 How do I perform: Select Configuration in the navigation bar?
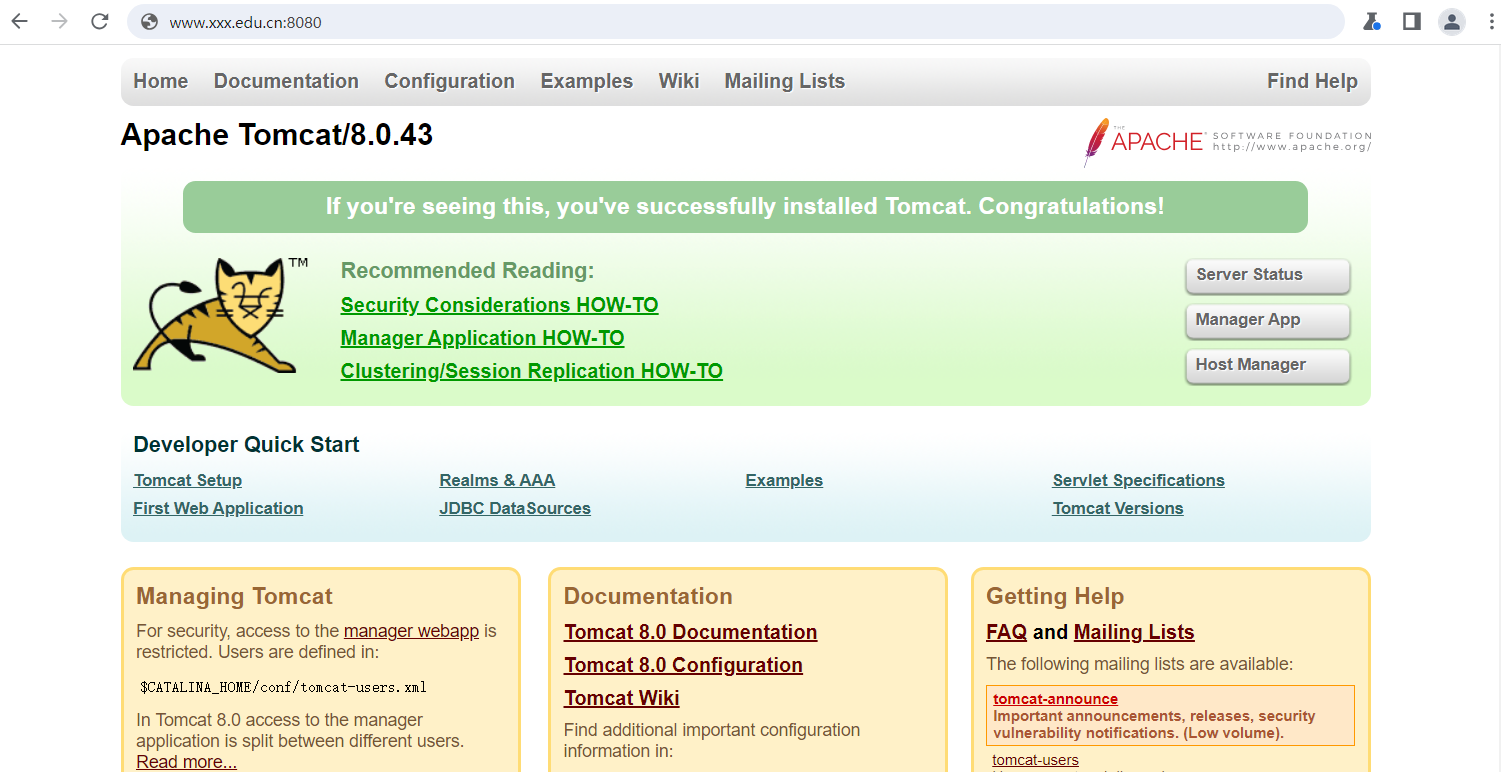tap(449, 81)
